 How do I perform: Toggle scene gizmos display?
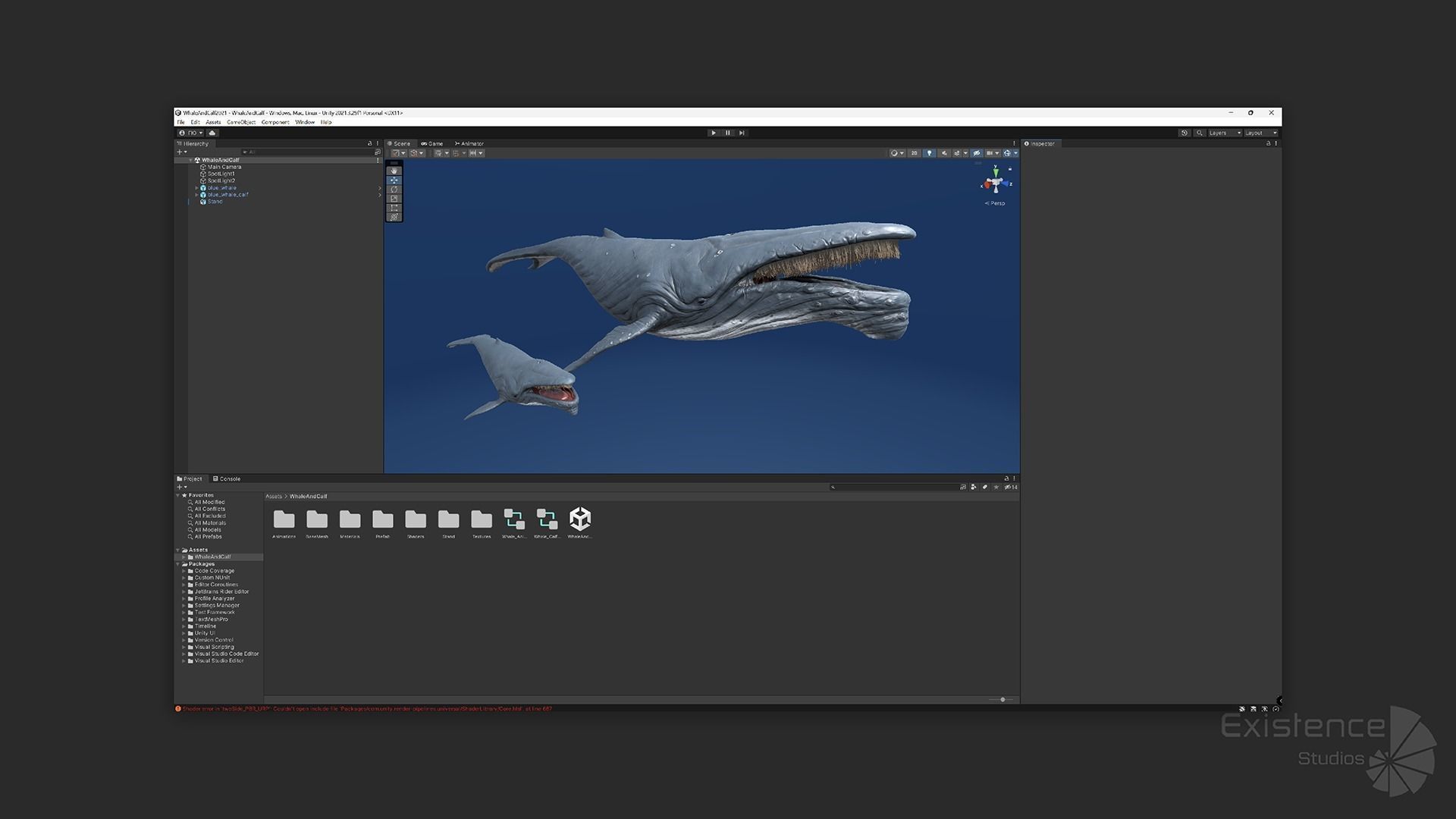point(1007,153)
